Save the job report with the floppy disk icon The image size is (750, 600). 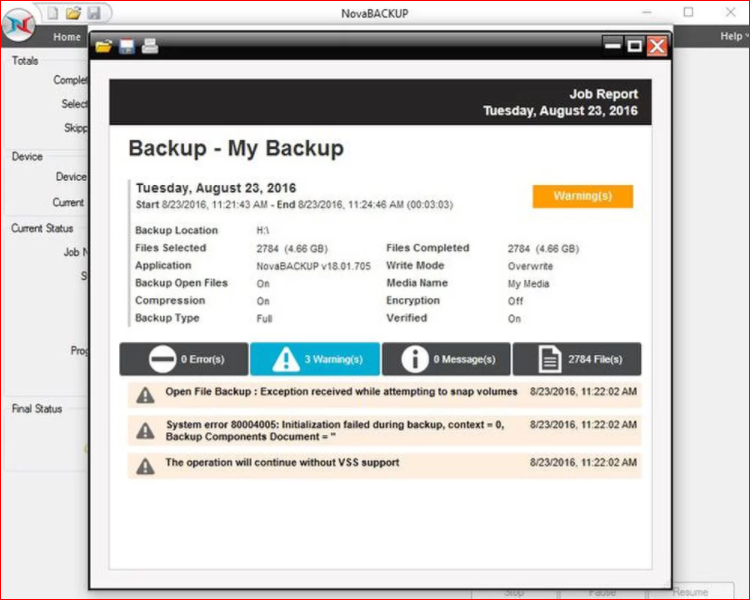point(127,46)
